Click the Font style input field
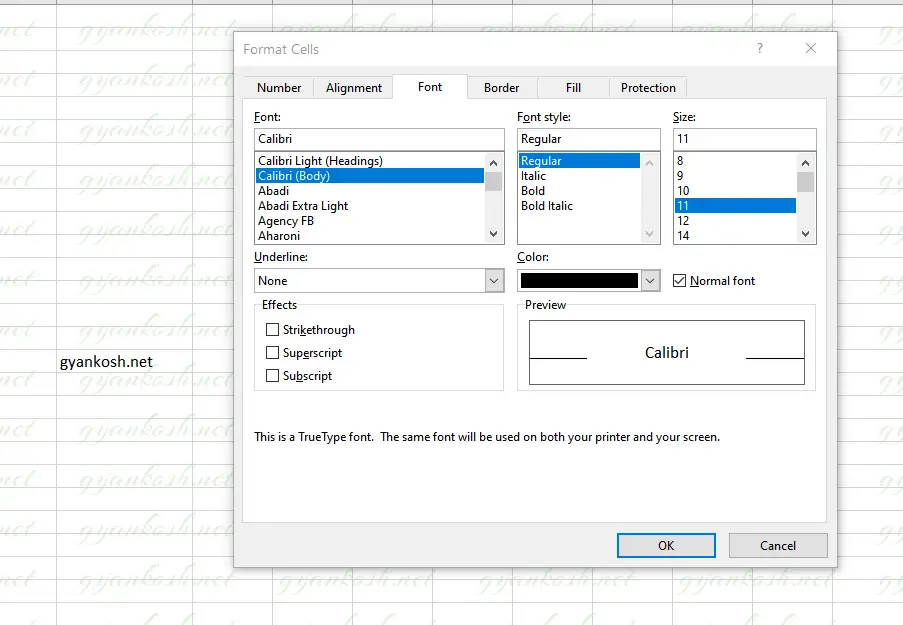Viewport: 903px width, 625px height. (589, 139)
